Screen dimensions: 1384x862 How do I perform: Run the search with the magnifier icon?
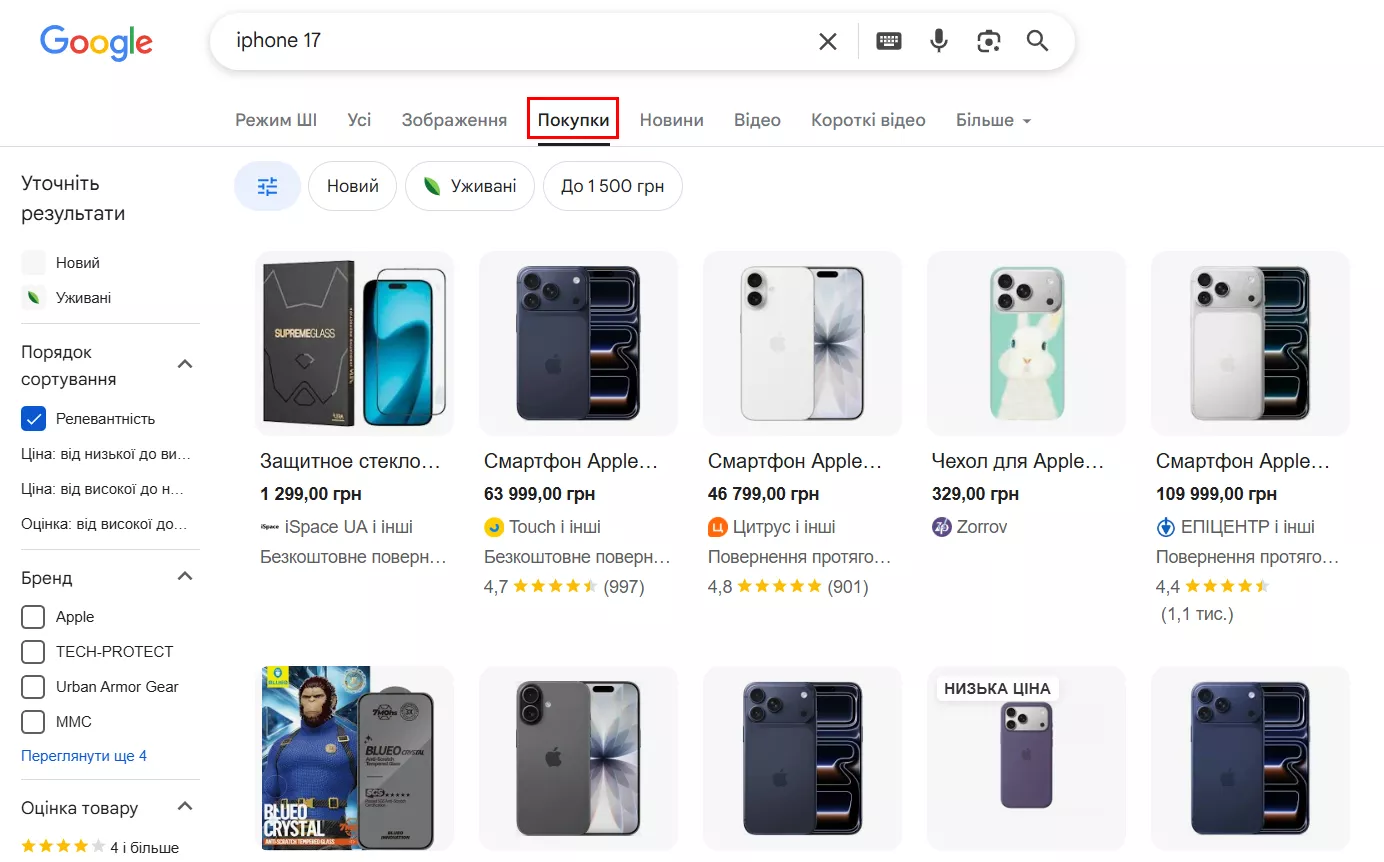(1036, 41)
